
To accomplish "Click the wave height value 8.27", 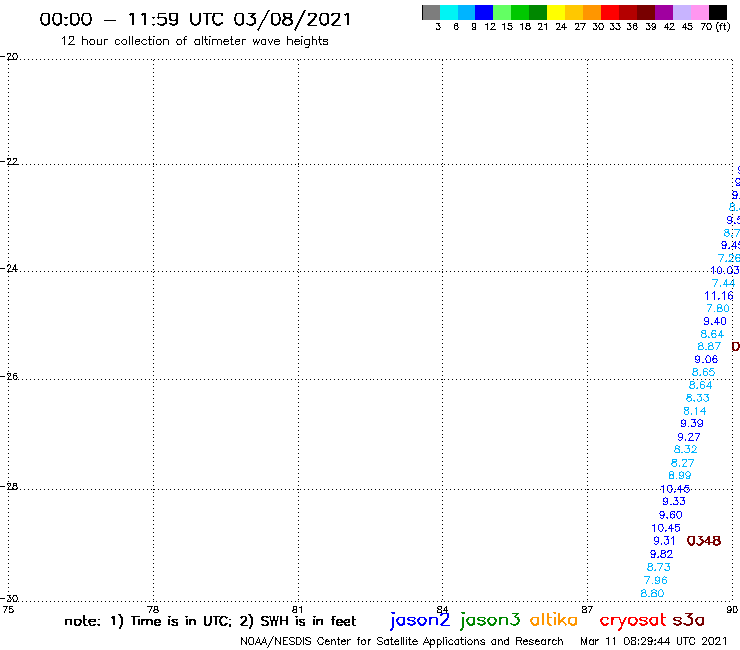I will [682, 463].
